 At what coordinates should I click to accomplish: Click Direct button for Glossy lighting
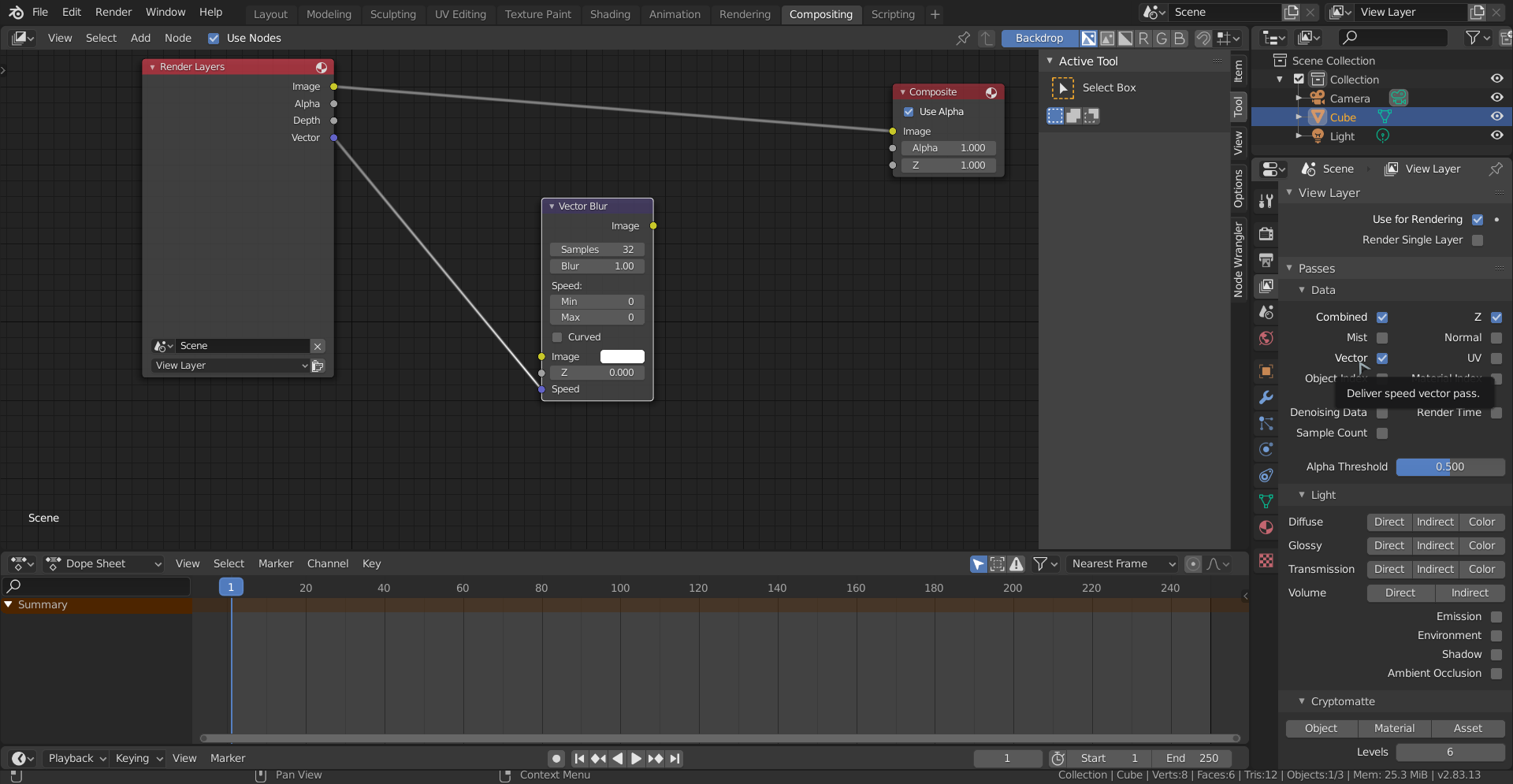click(1388, 545)
